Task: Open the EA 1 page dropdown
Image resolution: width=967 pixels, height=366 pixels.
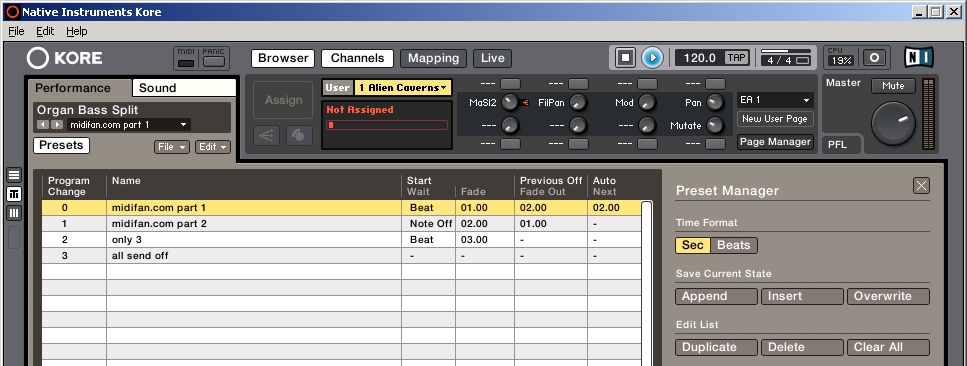Action: click(x=775, y=100)
